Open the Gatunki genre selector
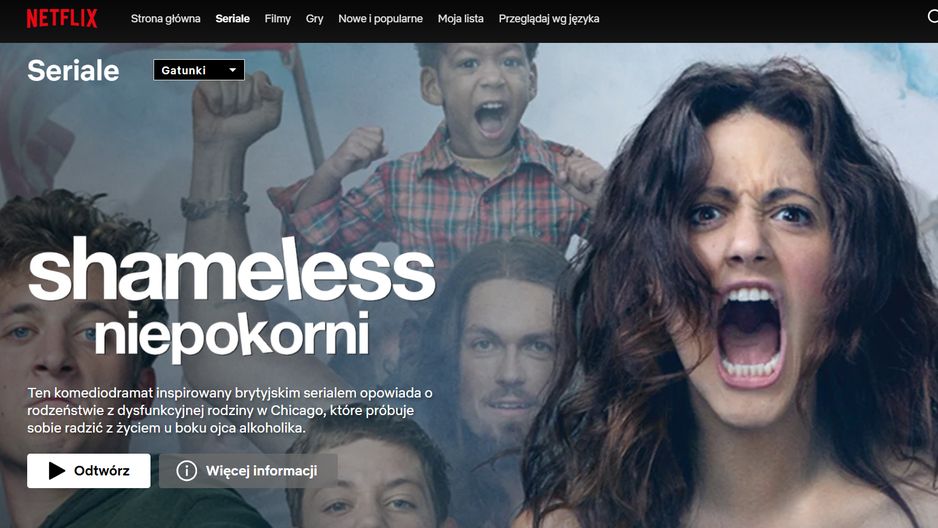This screenshot has height=528, width=938. click(x=199, y=70)
